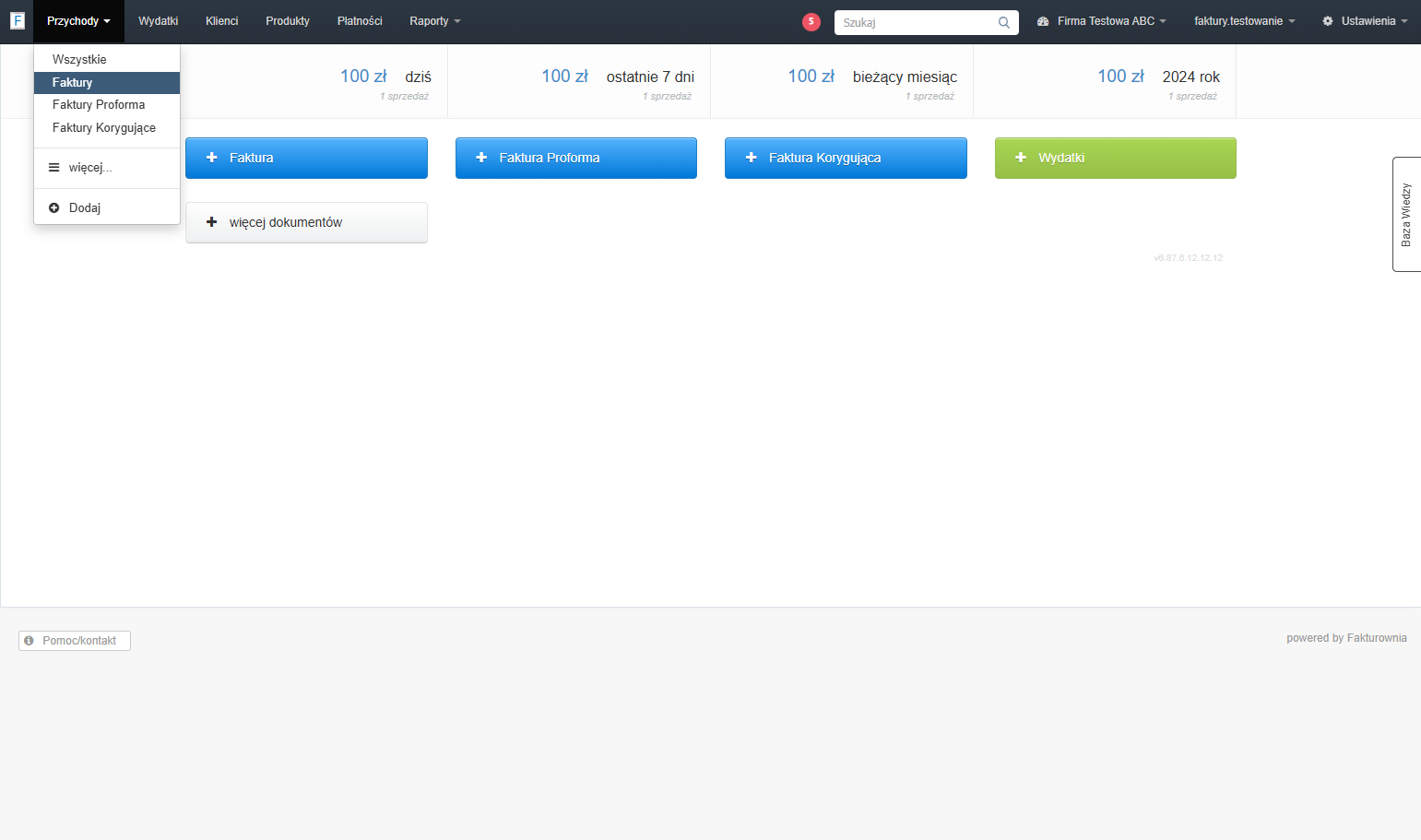
Task: Open Klienci in the top navigation
Action: 222,21
